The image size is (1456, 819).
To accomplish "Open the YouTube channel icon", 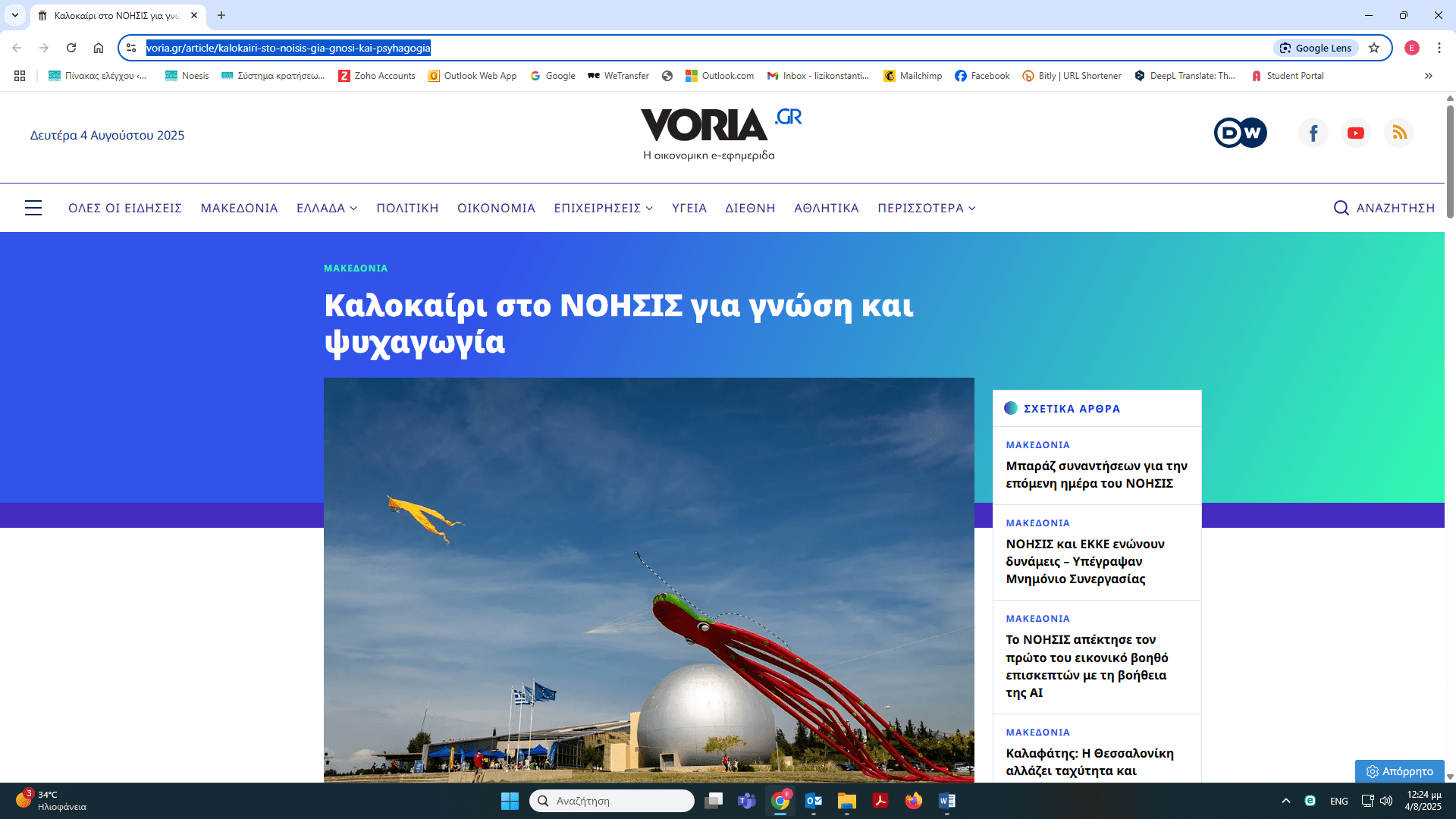I will (1356, 133).
